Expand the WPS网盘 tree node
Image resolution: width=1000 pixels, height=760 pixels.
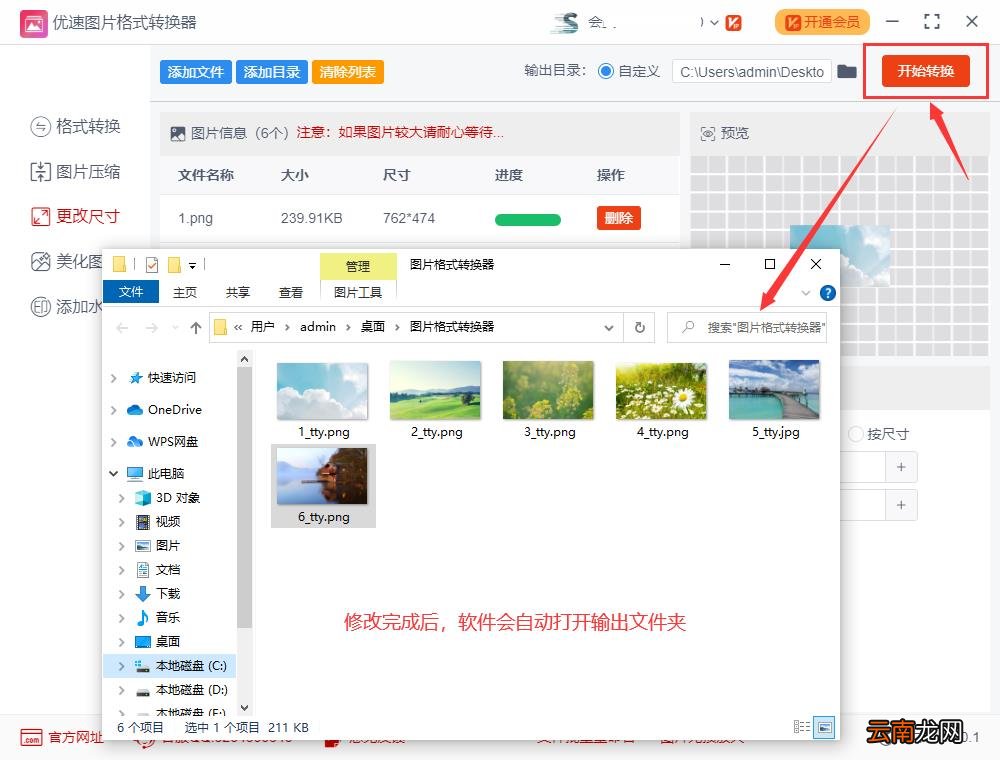(x=114, y=442)
